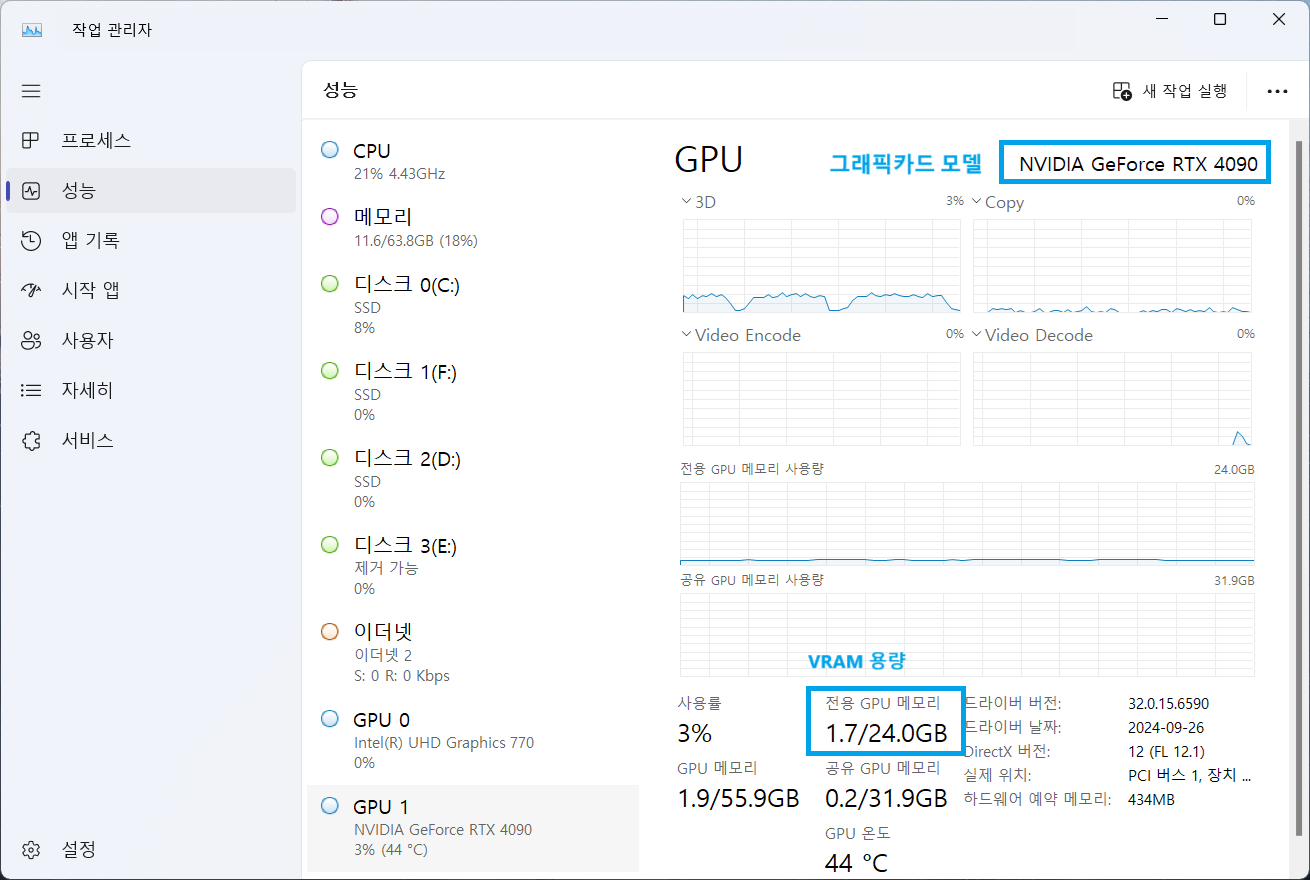Image resolution: width=1310 pixels, height=880 pixels.
Task: Open the 서비스 page
Action: [x=151, y=440]
